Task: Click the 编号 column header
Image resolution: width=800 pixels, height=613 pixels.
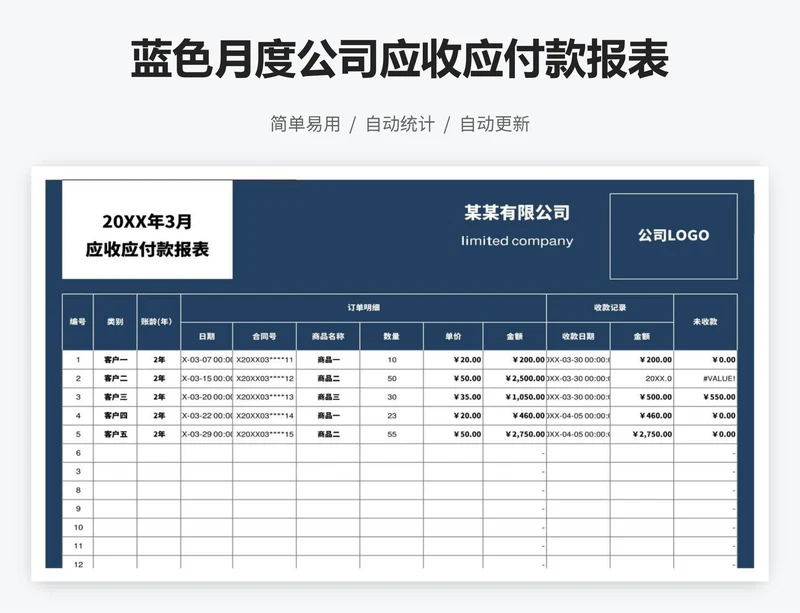Action: point(78,322)
